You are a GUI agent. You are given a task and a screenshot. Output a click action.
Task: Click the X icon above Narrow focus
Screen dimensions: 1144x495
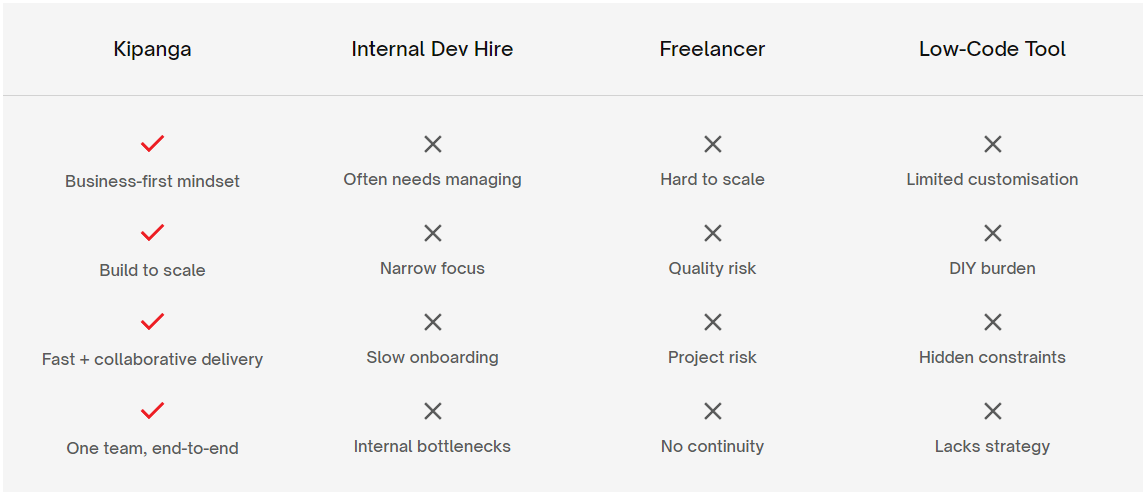[432, 233]
